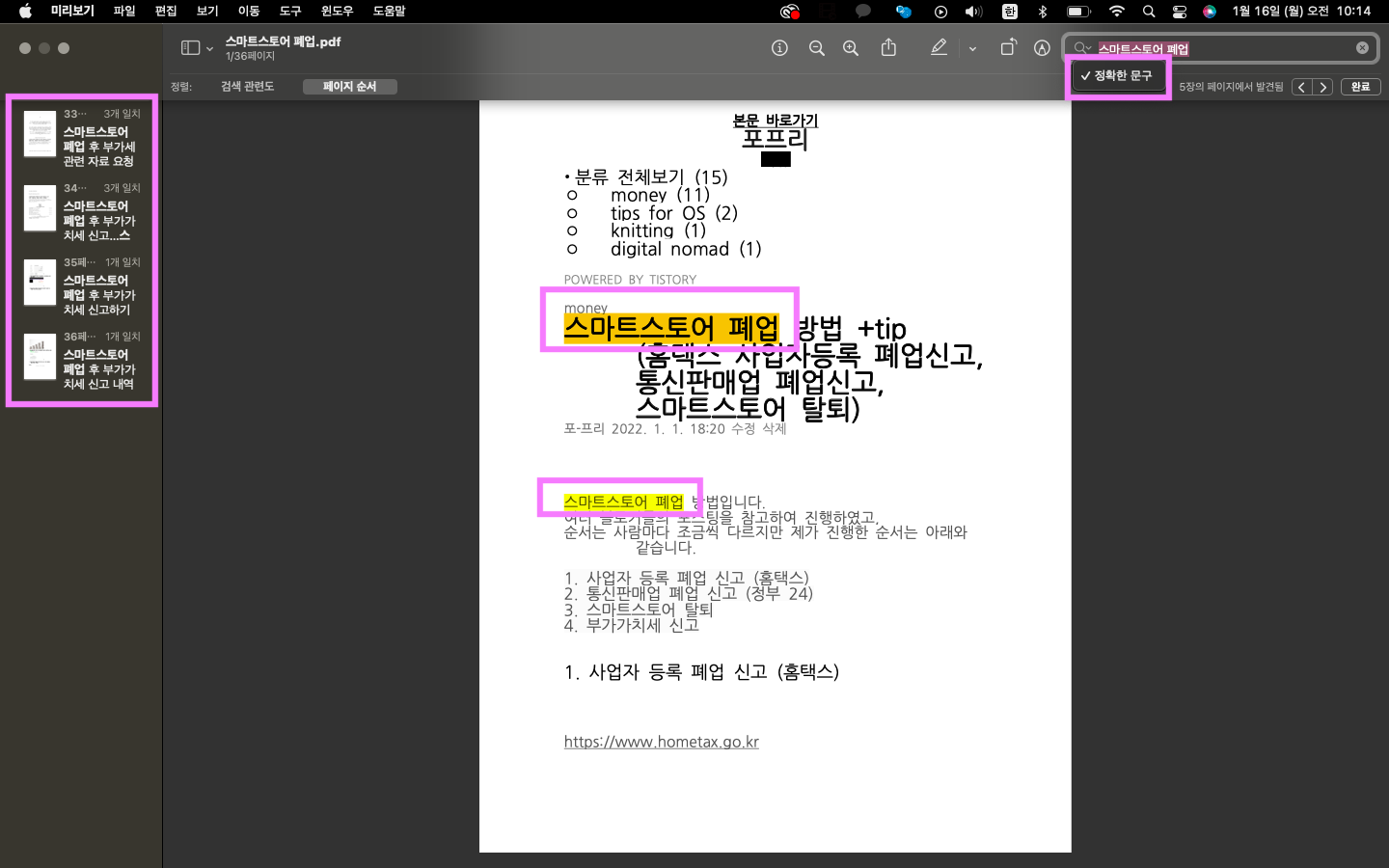Open the Share button in toolbar
The width and height of the screenshot is (1389, 868).
(x=889, y=47)
